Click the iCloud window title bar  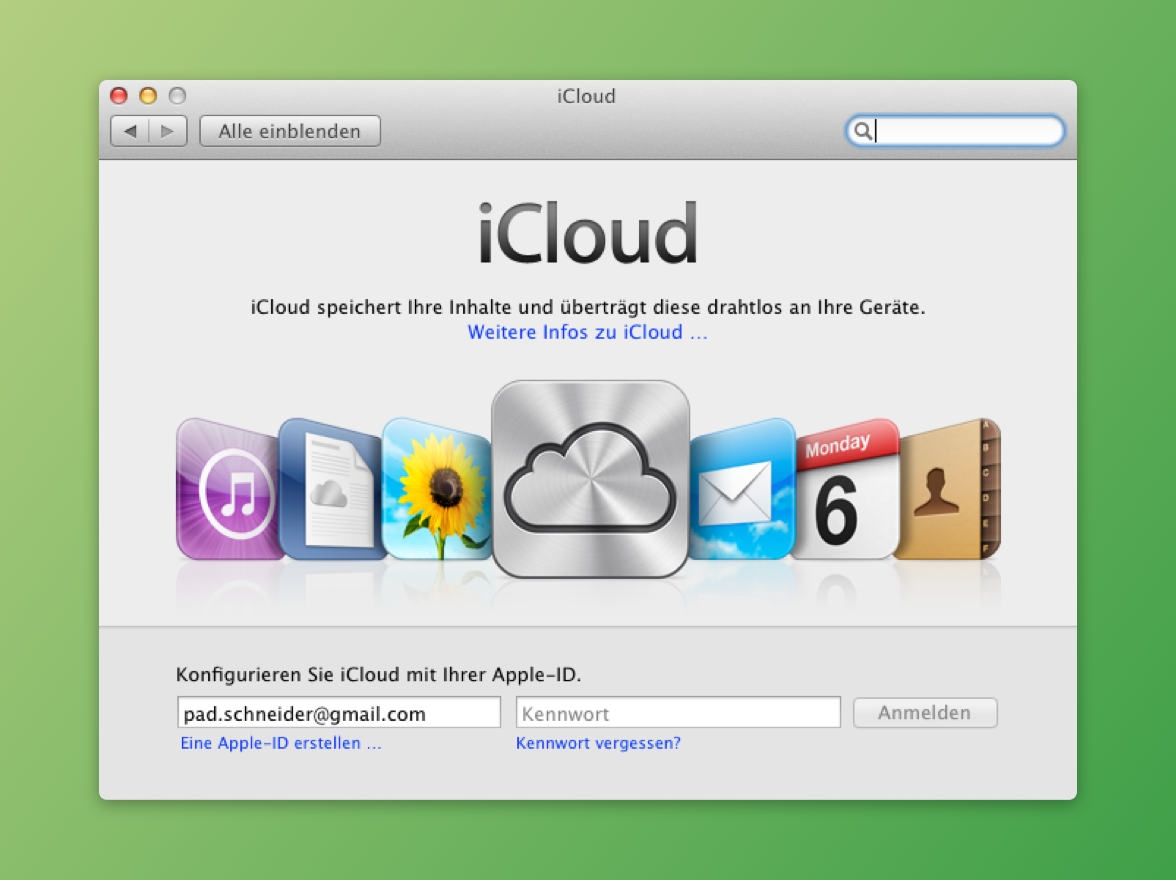click(x=586, y=96)
